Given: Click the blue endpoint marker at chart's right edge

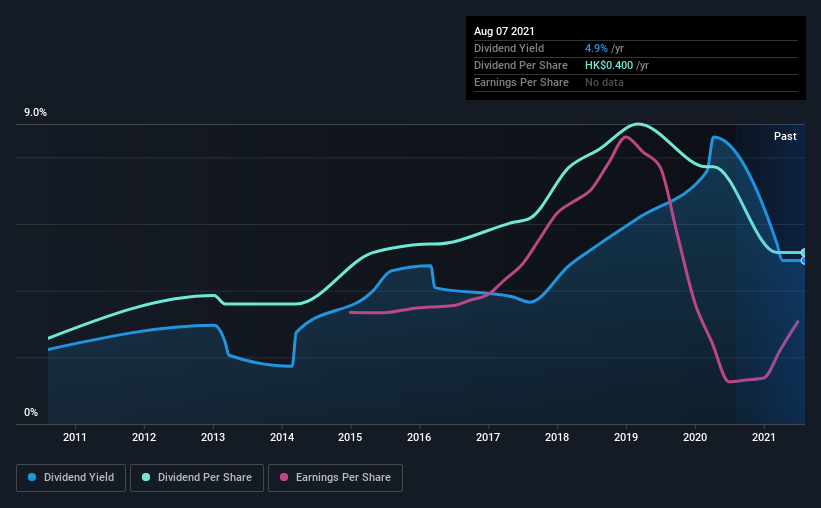Looking at the screenshot, I should [804, 261].
